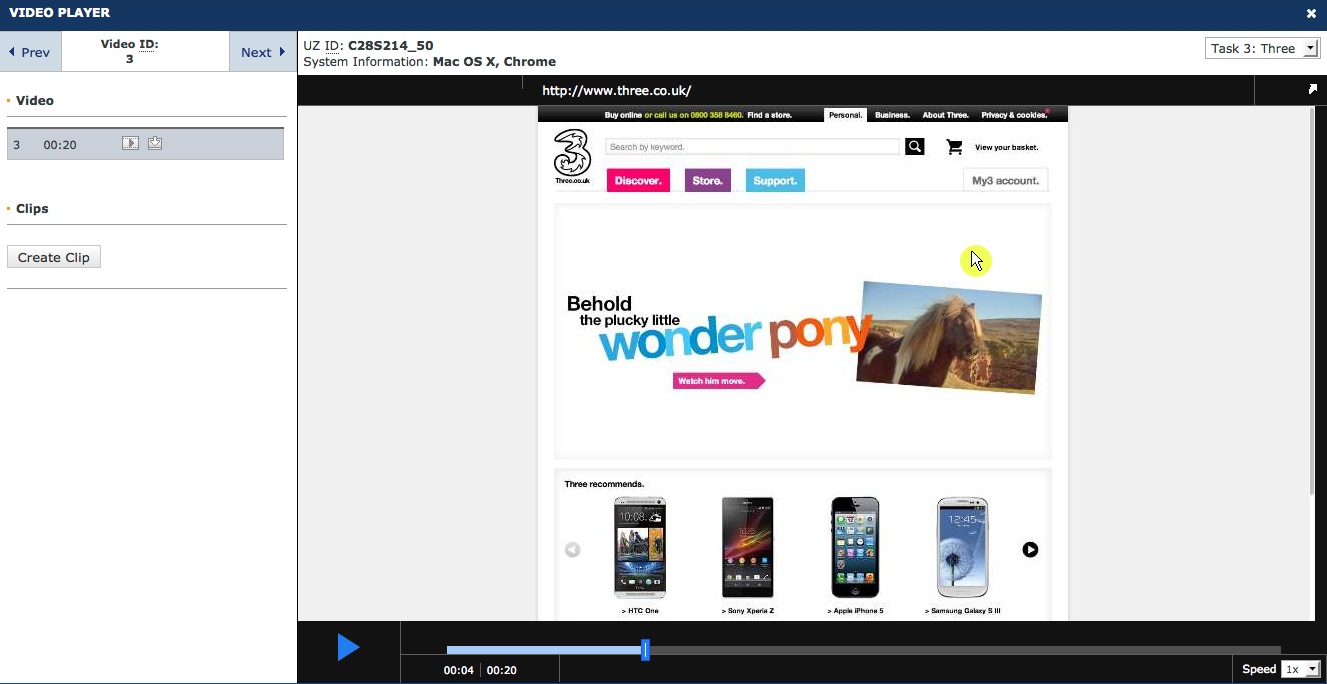Select the Apple iPhone 5 phone image
1327x684 pixels.
pos(856,548)
